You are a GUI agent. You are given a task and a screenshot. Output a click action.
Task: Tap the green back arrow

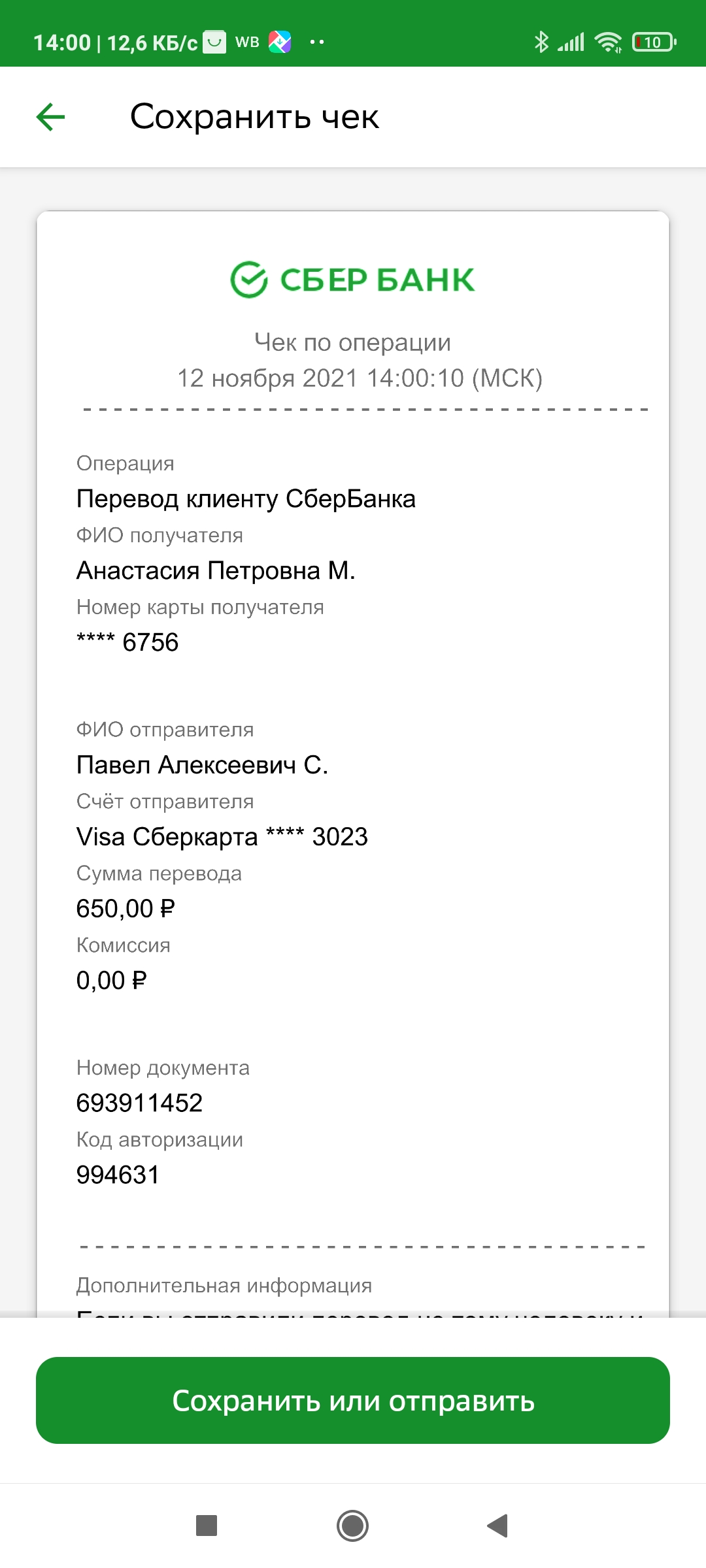click(x=50, y=117)
